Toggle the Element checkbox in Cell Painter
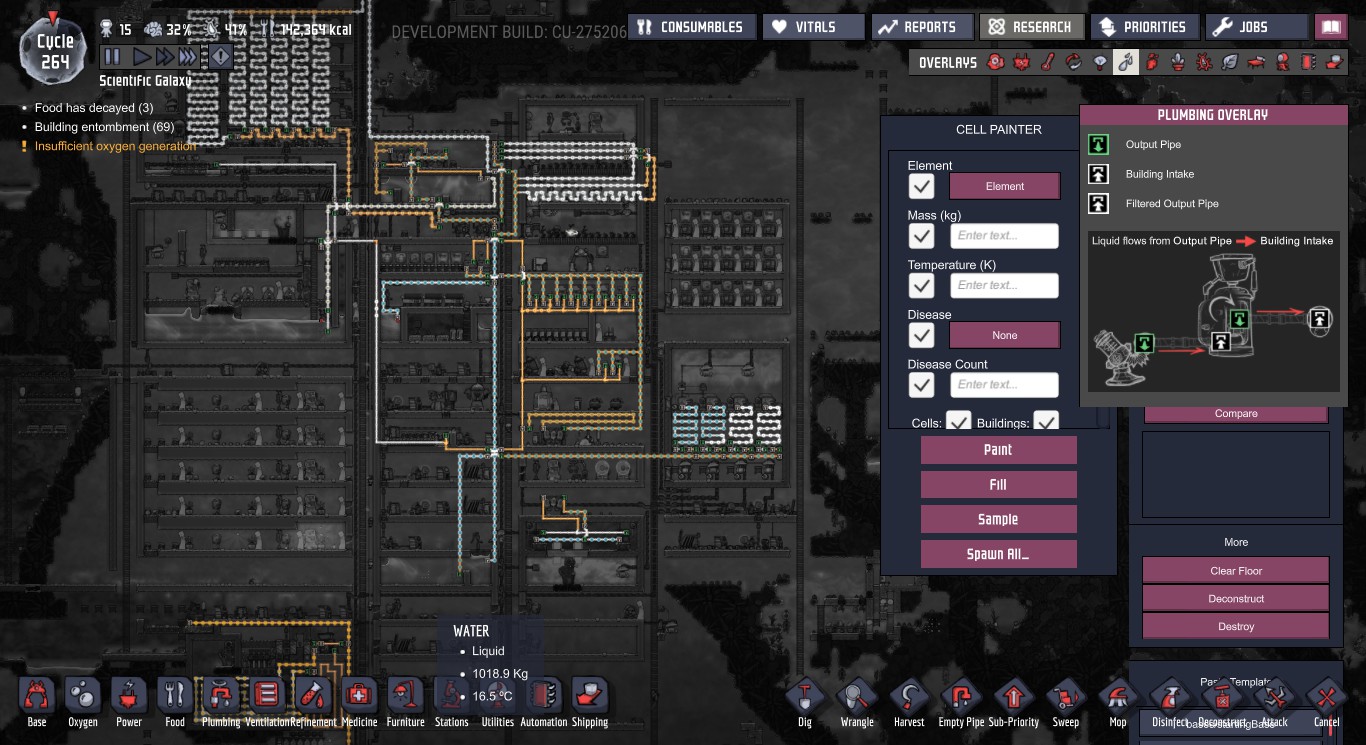Screen dimensions: 1366x745 coord(922,186)
